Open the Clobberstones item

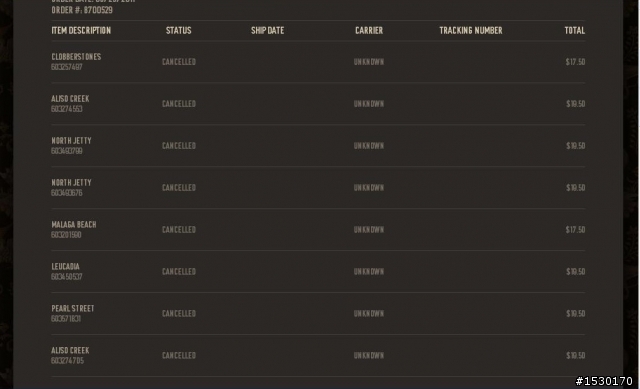click(76, 57)
